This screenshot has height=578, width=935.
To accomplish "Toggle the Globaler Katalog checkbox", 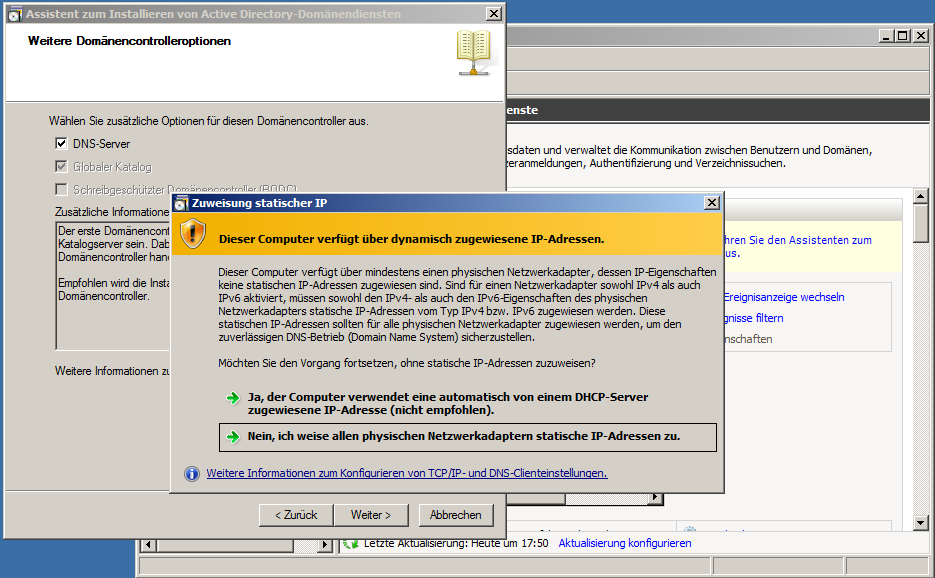I will (61, 166).
